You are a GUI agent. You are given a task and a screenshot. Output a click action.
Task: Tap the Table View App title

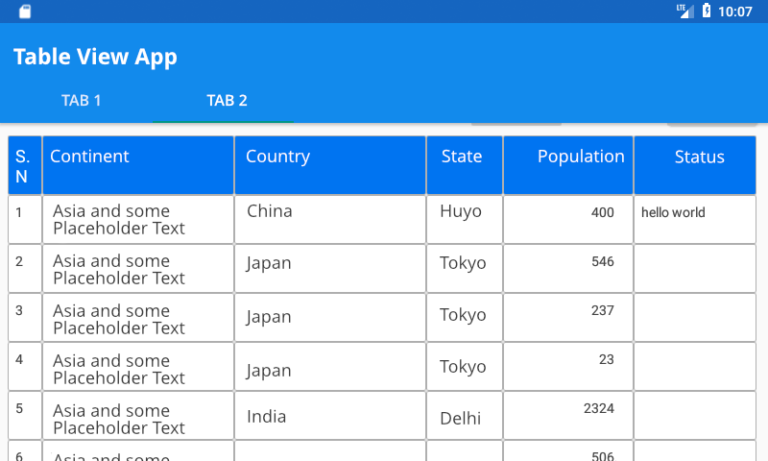(x=95, y=56)
